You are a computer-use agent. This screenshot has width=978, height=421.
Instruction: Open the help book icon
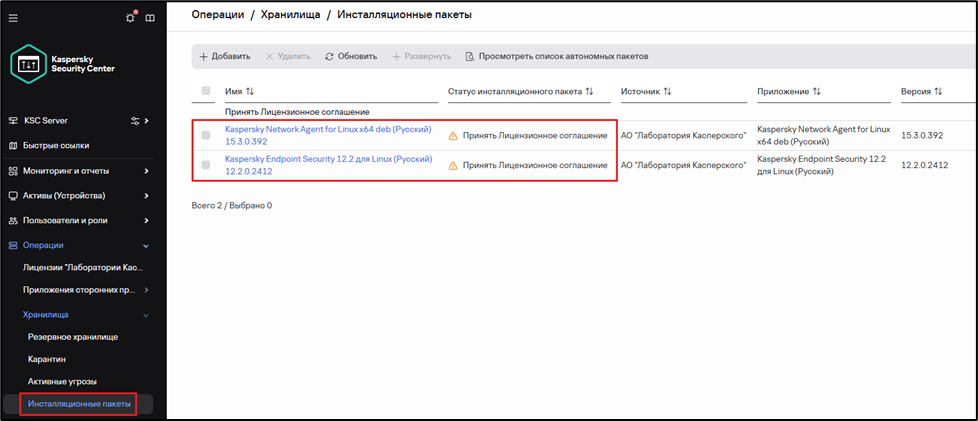150,18
